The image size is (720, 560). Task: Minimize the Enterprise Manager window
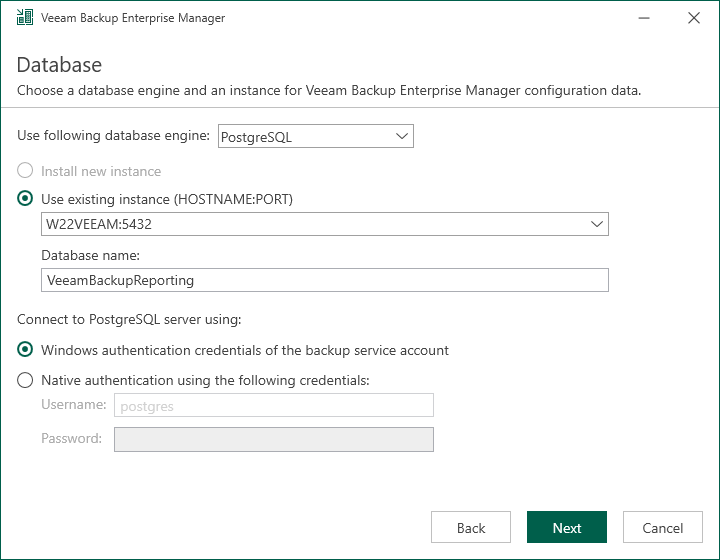point(644,18)
